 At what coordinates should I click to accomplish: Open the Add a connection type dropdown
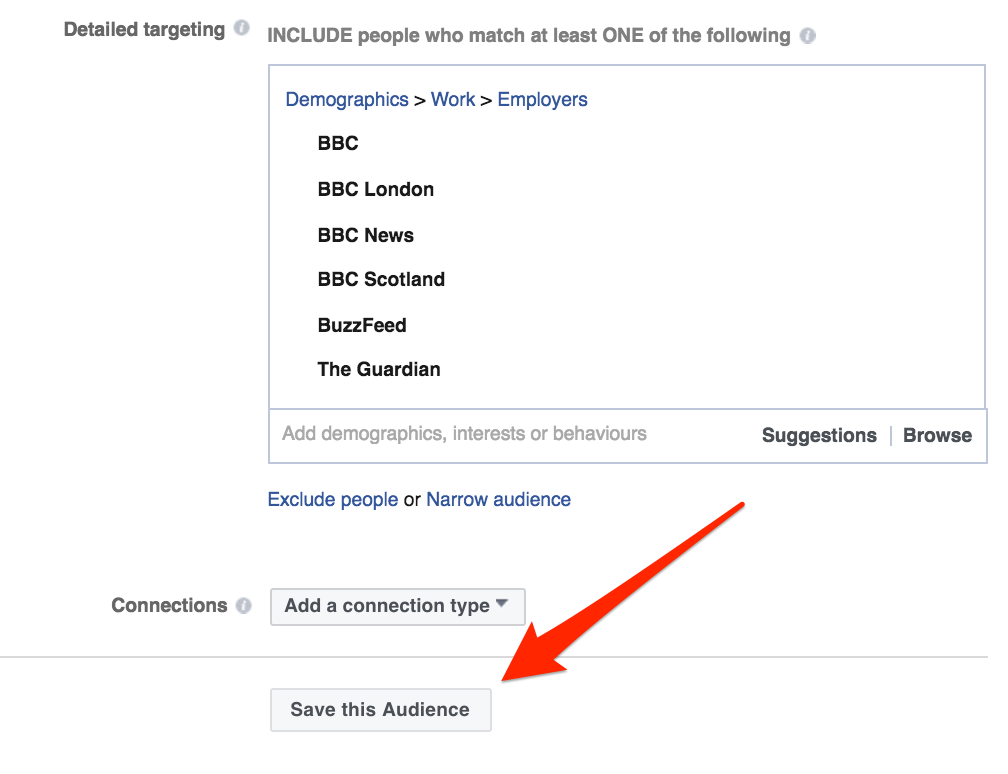click(x=397, y=606)
